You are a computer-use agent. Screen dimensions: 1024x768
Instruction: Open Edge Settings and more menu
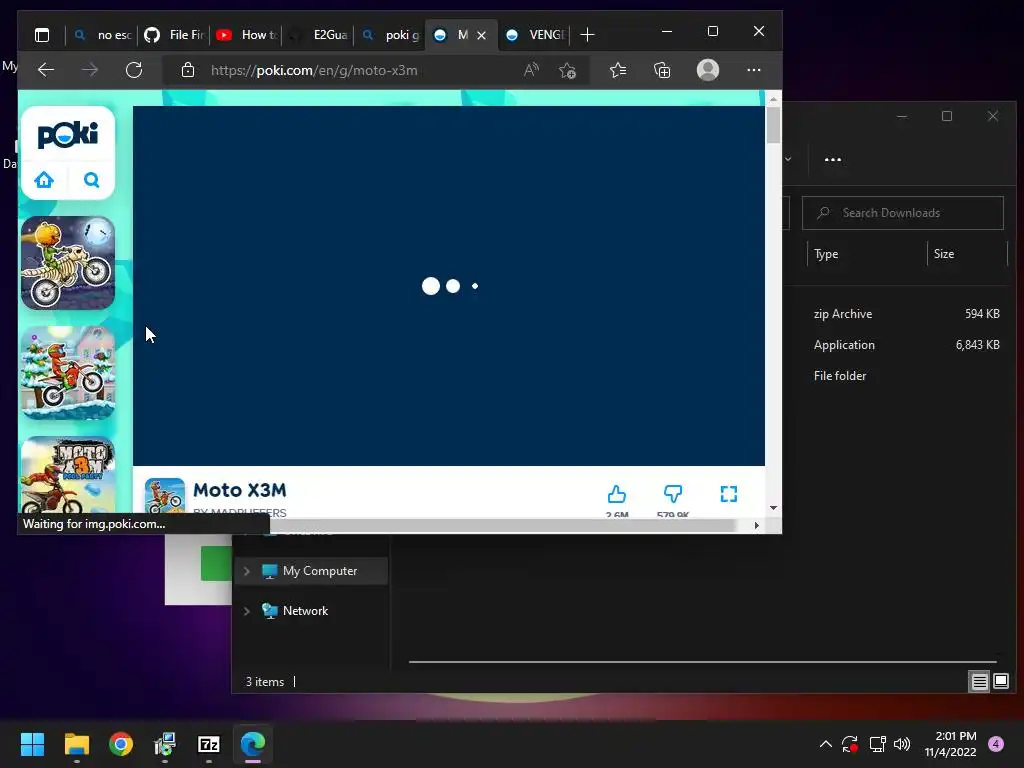click(754, 70)
